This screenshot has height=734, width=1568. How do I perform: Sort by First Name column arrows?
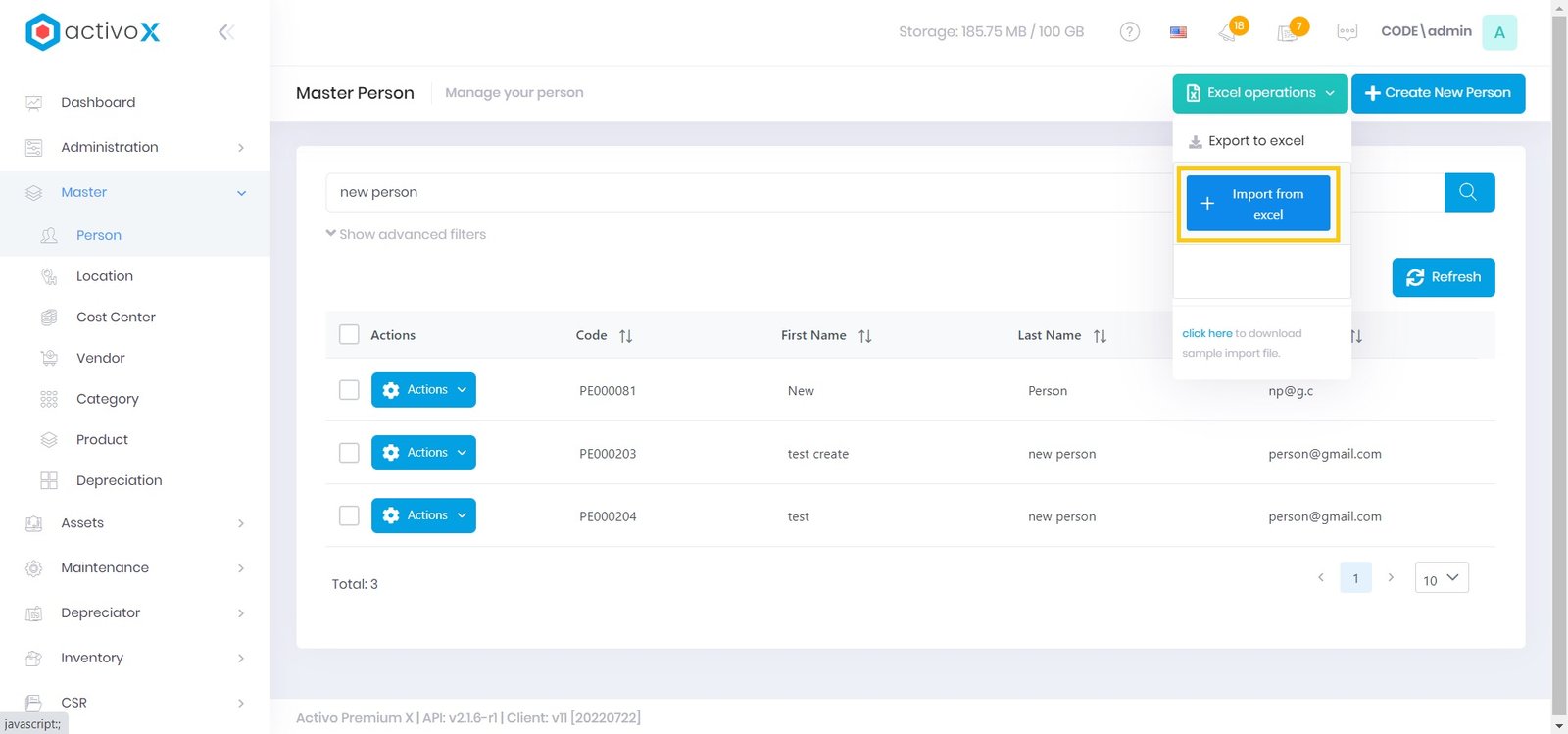tap(864, 336)
